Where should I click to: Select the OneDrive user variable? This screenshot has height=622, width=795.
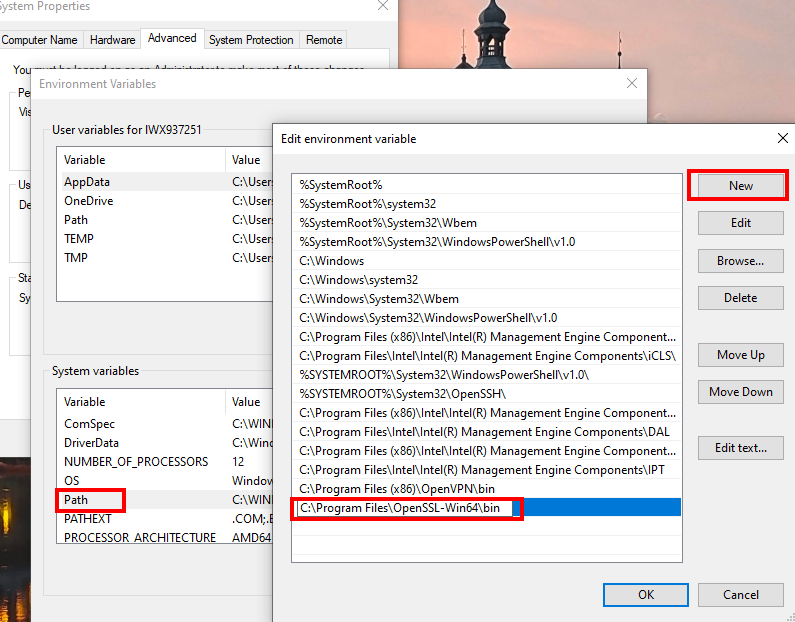click(88, 201)
